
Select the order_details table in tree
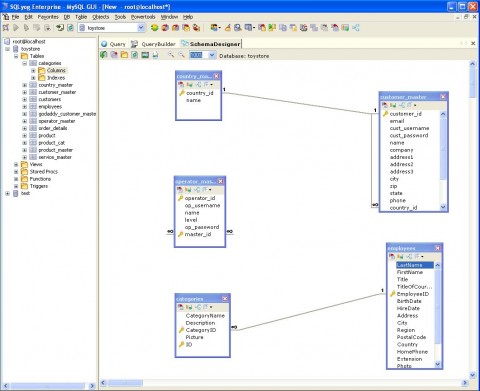(53, 128)
